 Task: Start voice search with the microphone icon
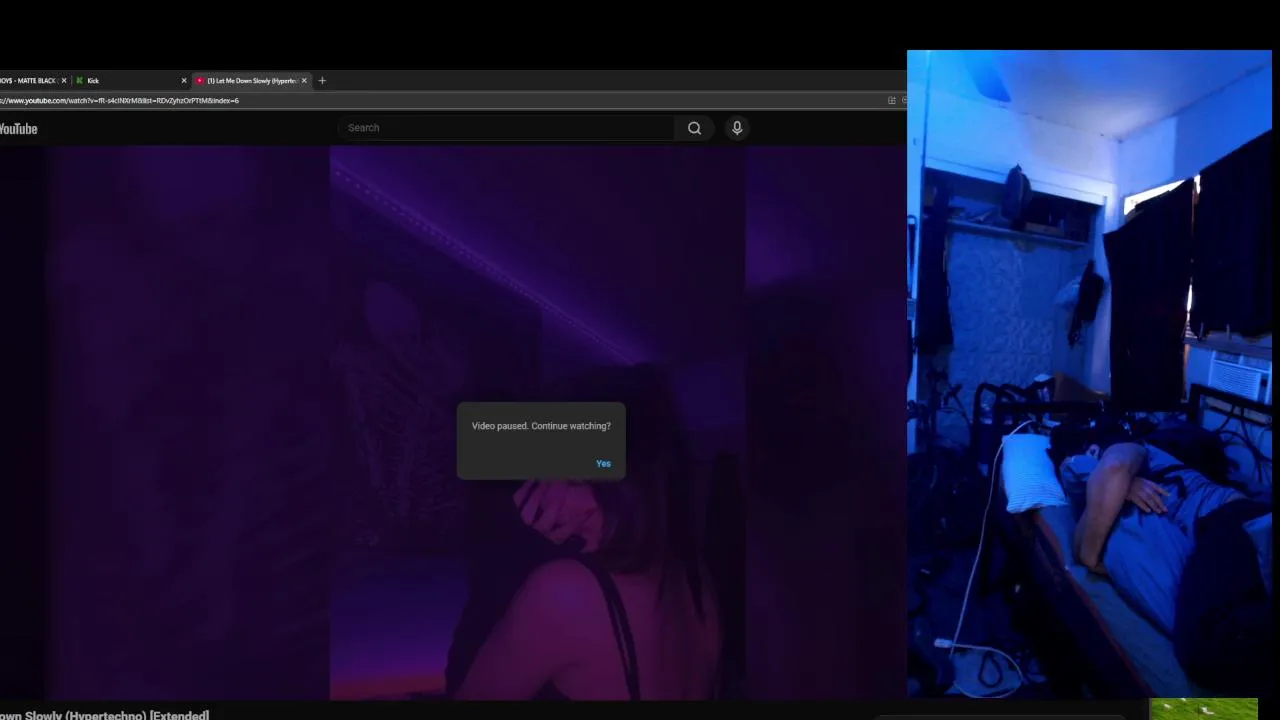coord(737,128)
